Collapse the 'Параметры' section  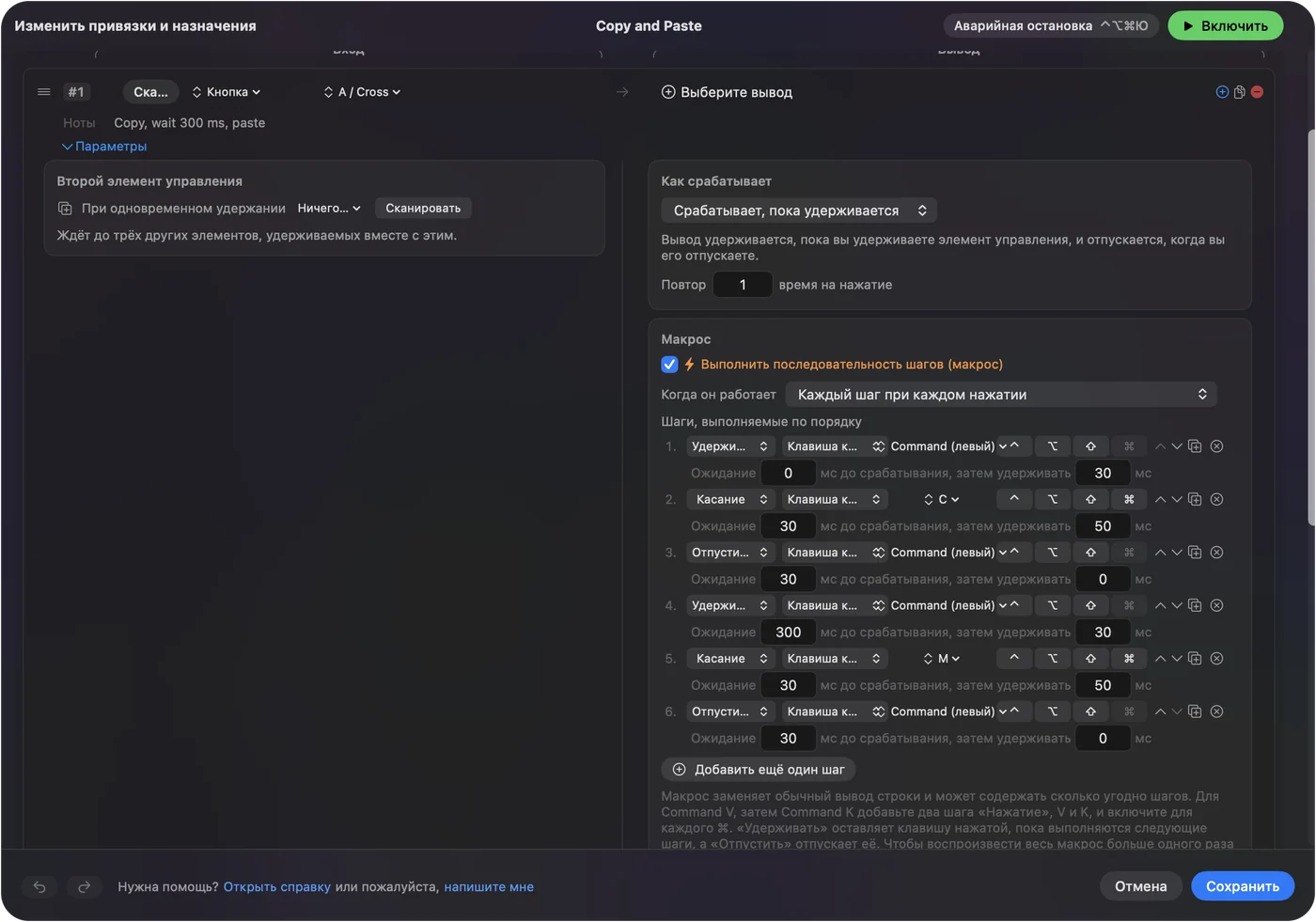(104, 147)
